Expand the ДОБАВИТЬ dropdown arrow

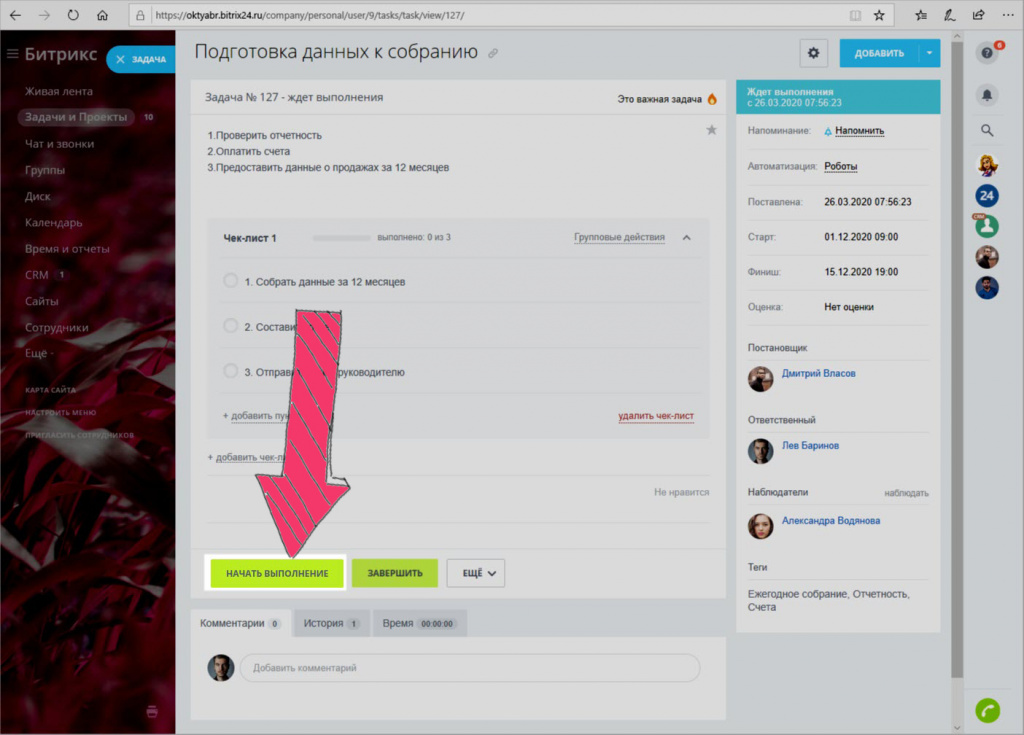click(929, 53)
